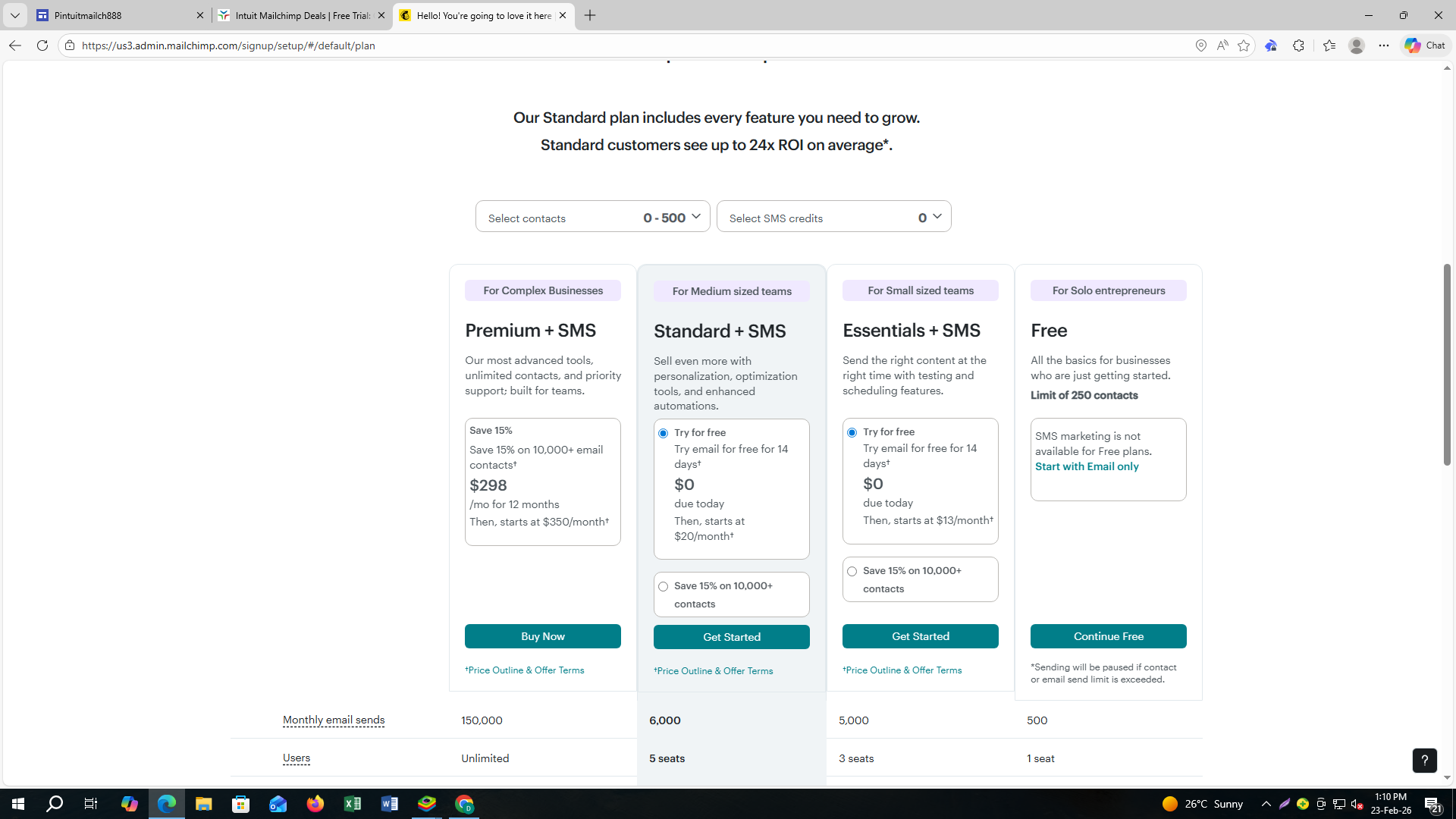
Task: Click Buy Now for Premium + SMS
Action: coord(543,636)
